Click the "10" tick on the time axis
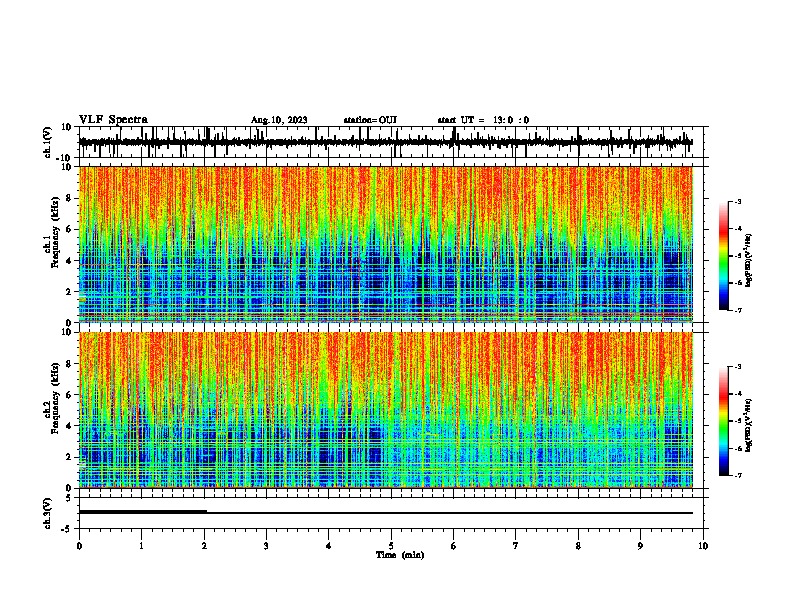 click(x=703, y=546)
